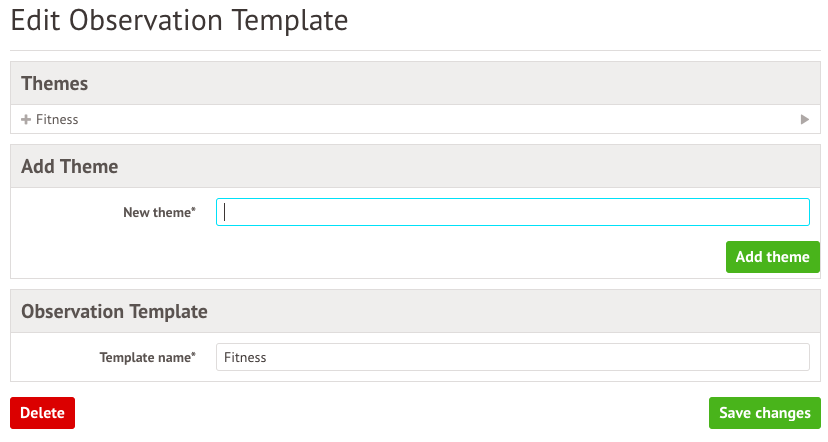
Task: Click the Add Theme panel header
Action: point(70,166)
